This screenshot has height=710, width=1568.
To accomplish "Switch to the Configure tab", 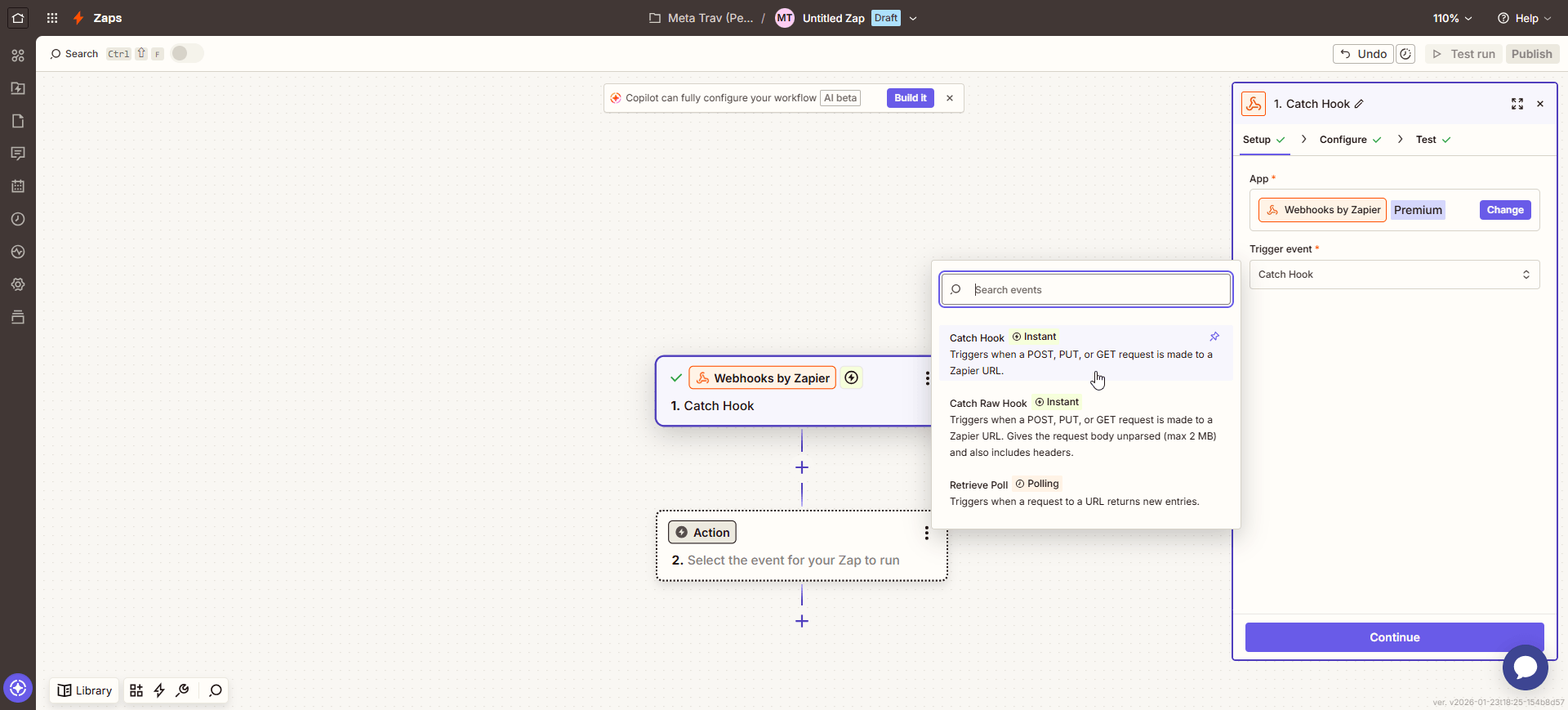I will click(1350, 140).
